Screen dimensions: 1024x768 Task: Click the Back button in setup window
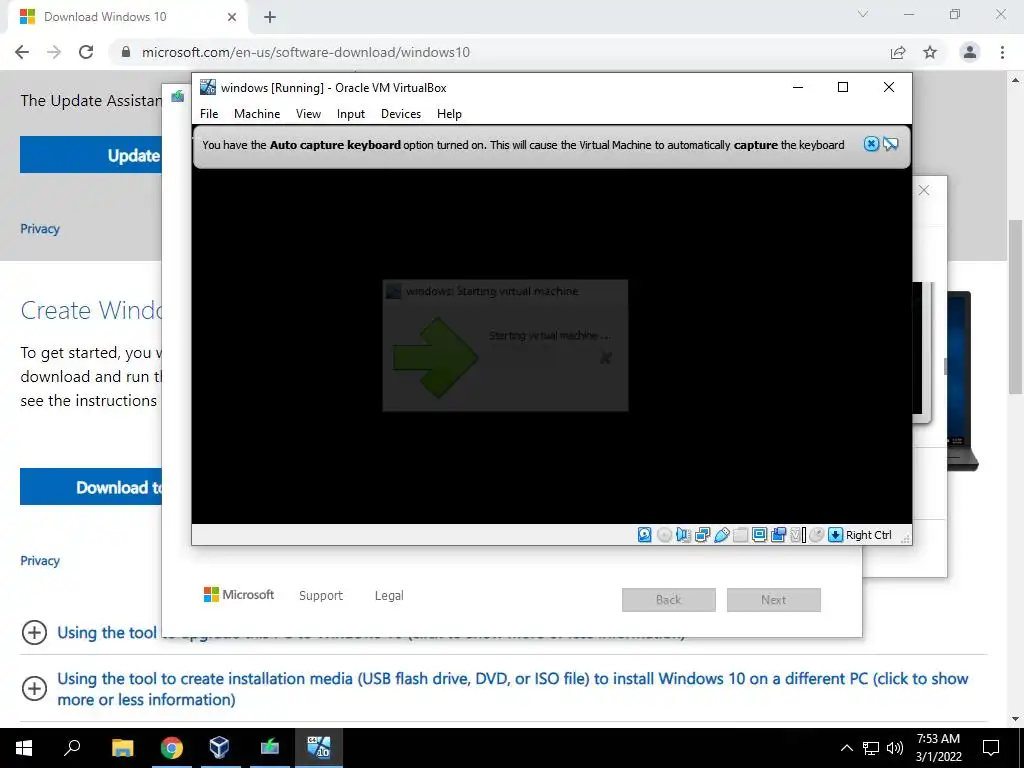[669, 600]
